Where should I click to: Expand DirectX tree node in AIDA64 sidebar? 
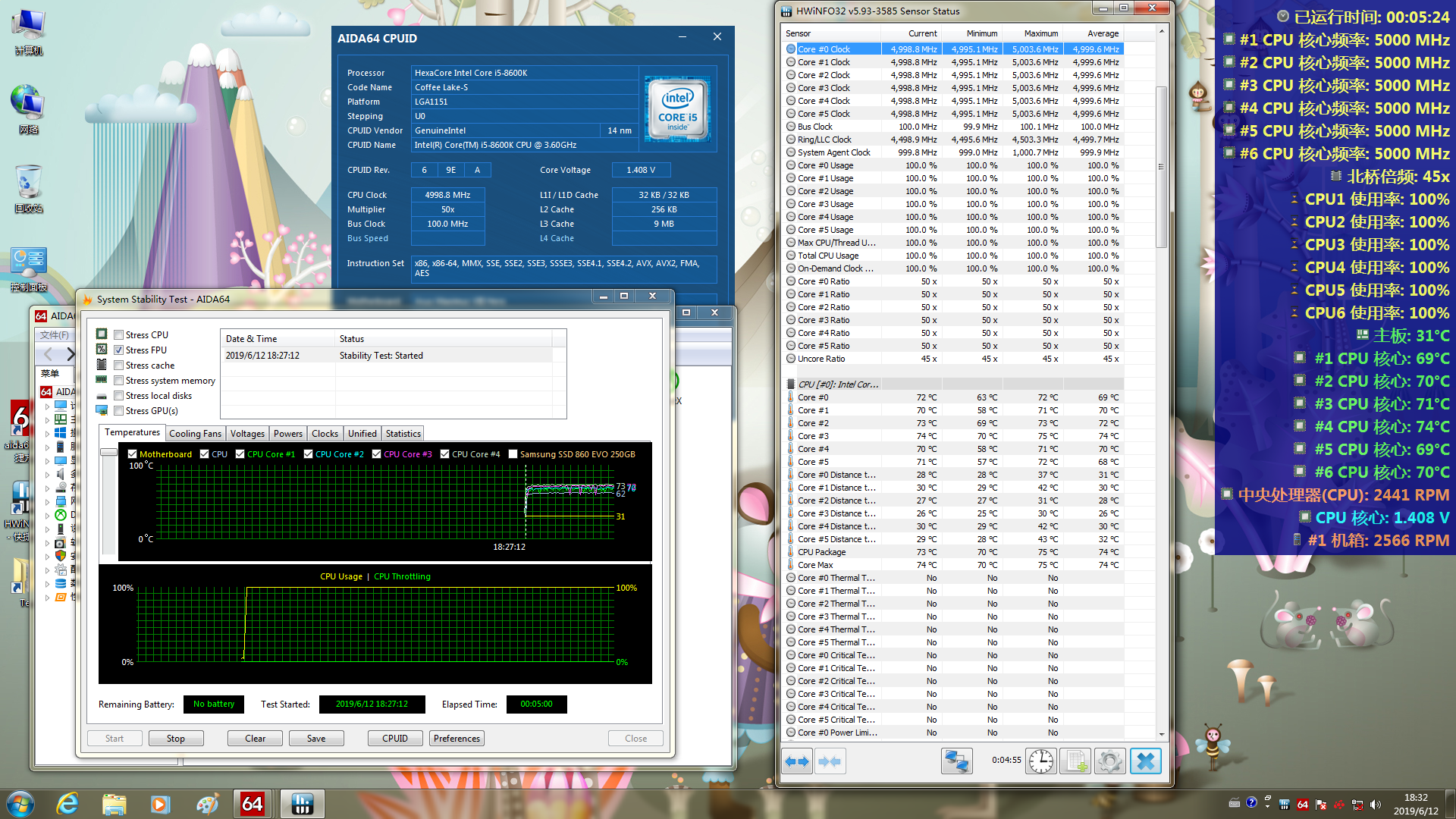coord(47,515)
